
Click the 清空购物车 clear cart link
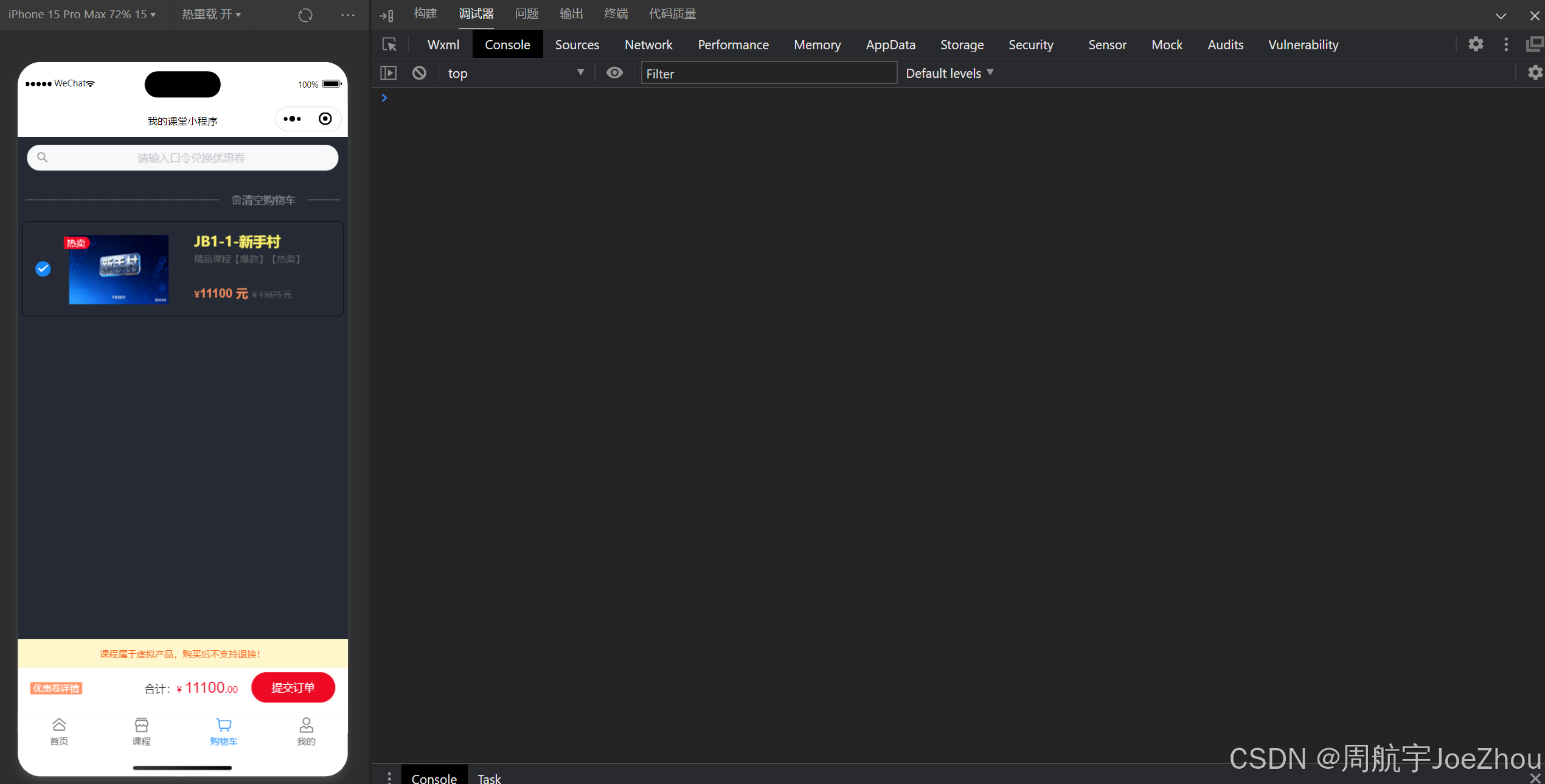264,200
